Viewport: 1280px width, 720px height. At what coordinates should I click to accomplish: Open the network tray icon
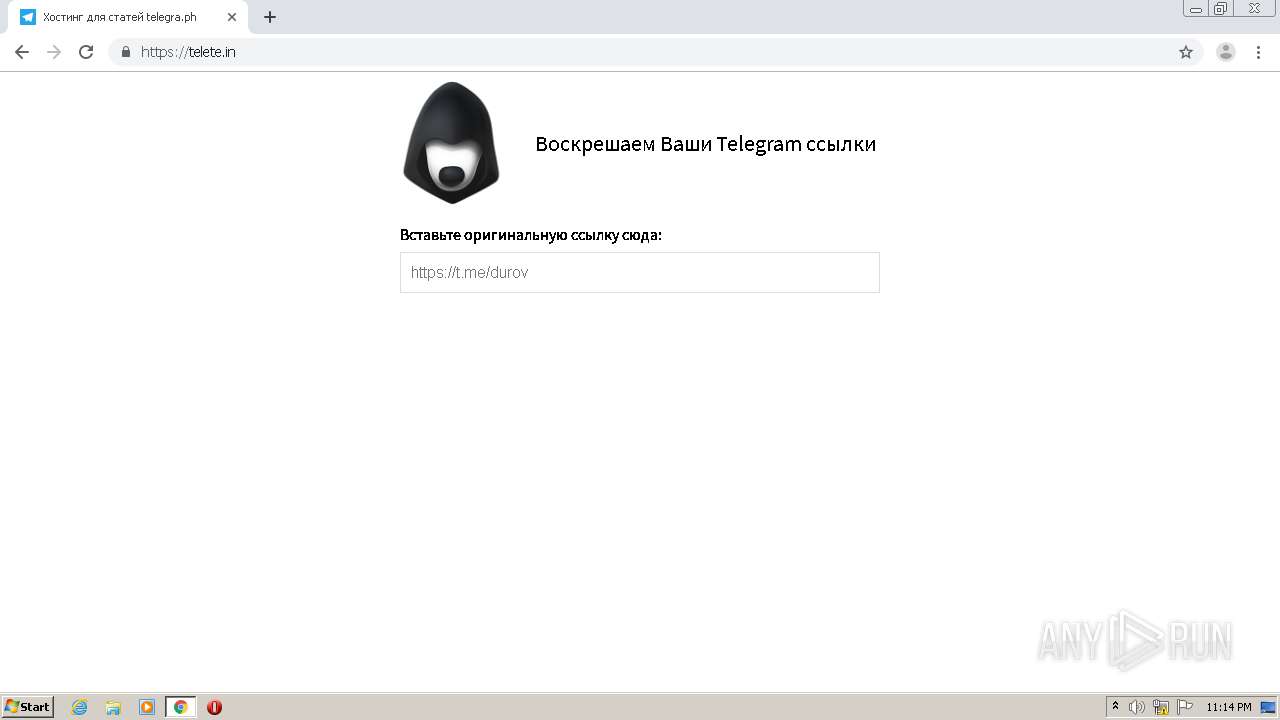click(x=1161, y=707)
